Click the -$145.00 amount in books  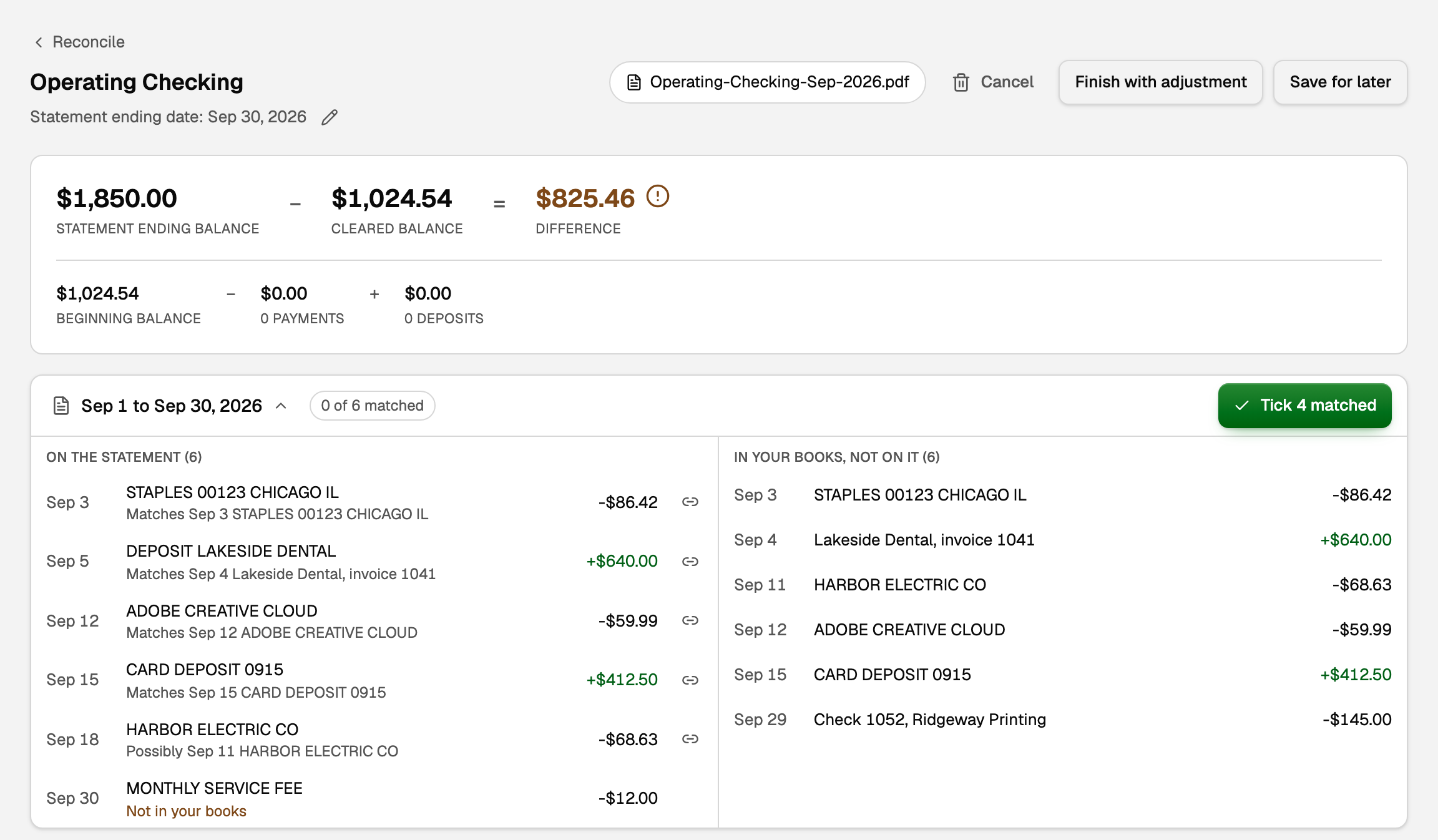1357,720
